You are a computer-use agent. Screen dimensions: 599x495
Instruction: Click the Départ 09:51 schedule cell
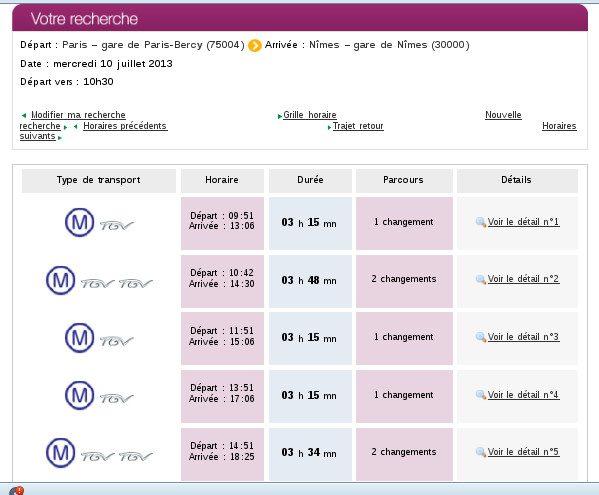click(222, 223)
